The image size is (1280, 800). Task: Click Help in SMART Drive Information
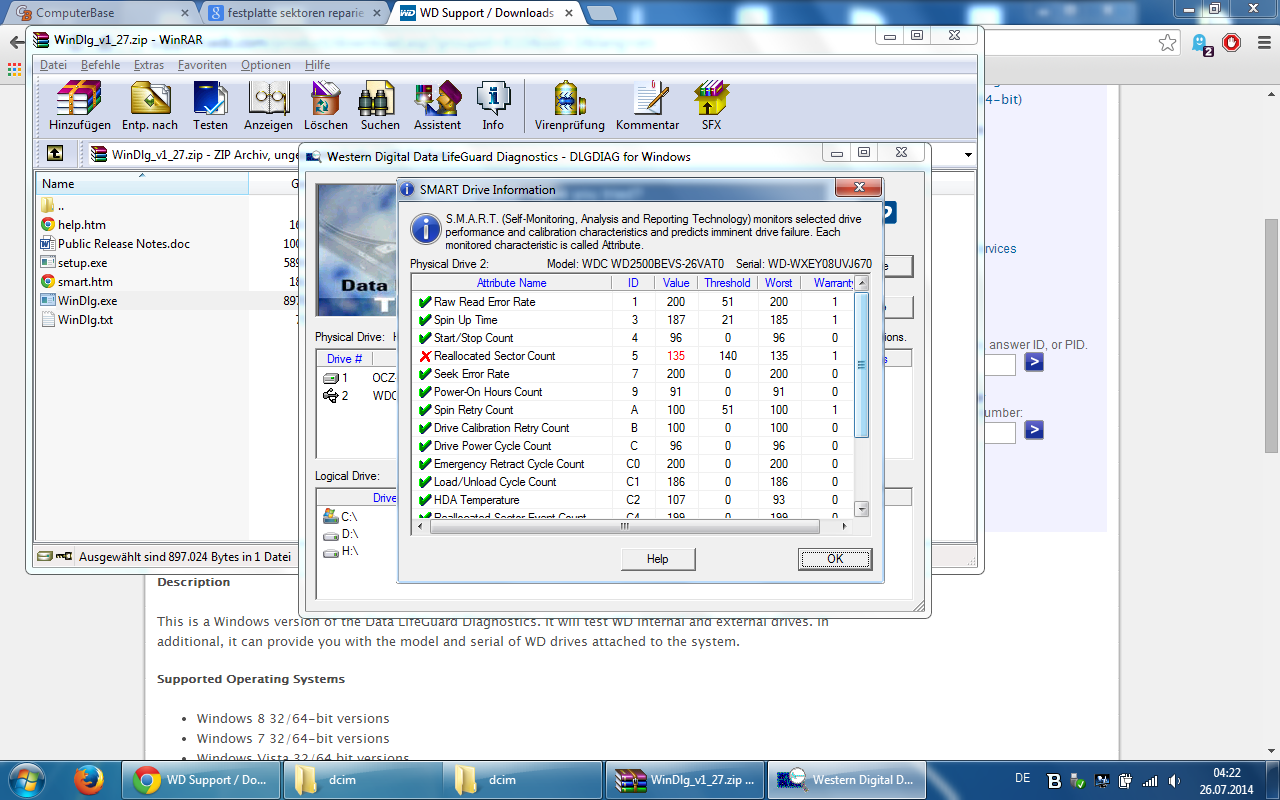(x=657, y=559)
